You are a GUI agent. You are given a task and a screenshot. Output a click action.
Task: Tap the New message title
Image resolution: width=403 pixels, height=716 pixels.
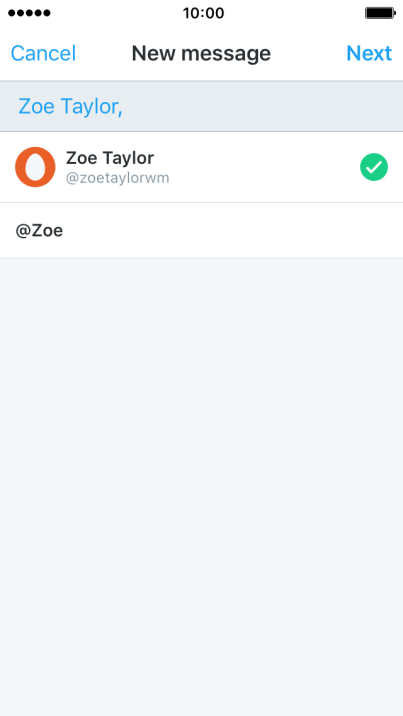tap(201, 53)
